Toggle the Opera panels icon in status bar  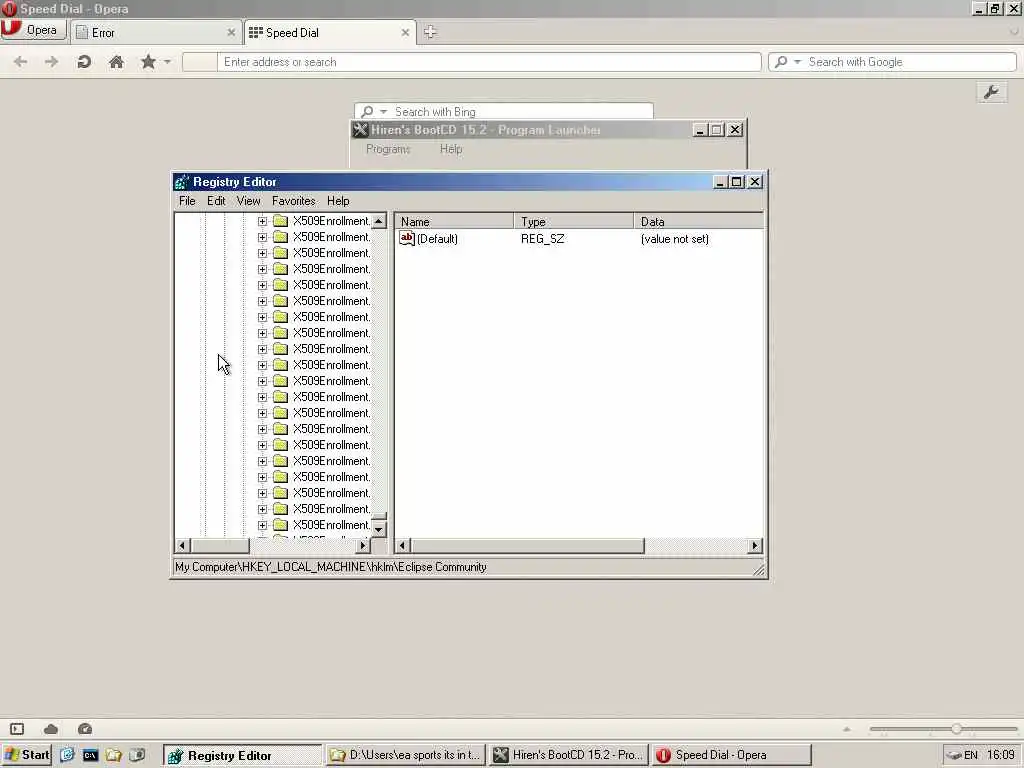17,729
